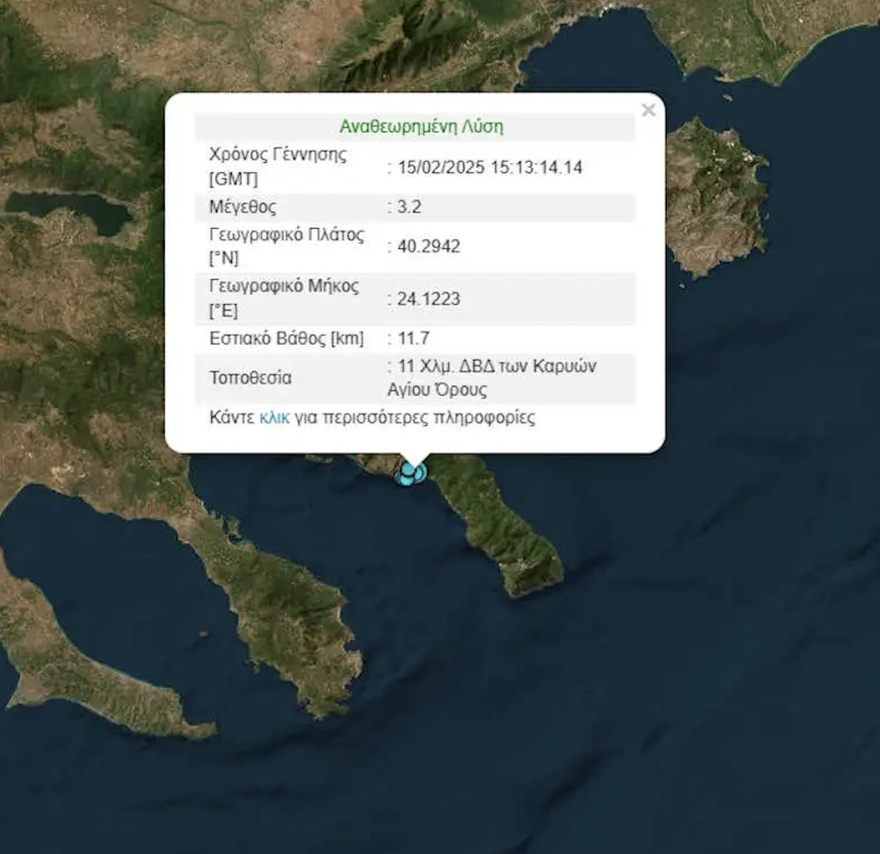Open the 'κλικ' link for more information
This screenshot has width=880, height=854.
[274, 418]
